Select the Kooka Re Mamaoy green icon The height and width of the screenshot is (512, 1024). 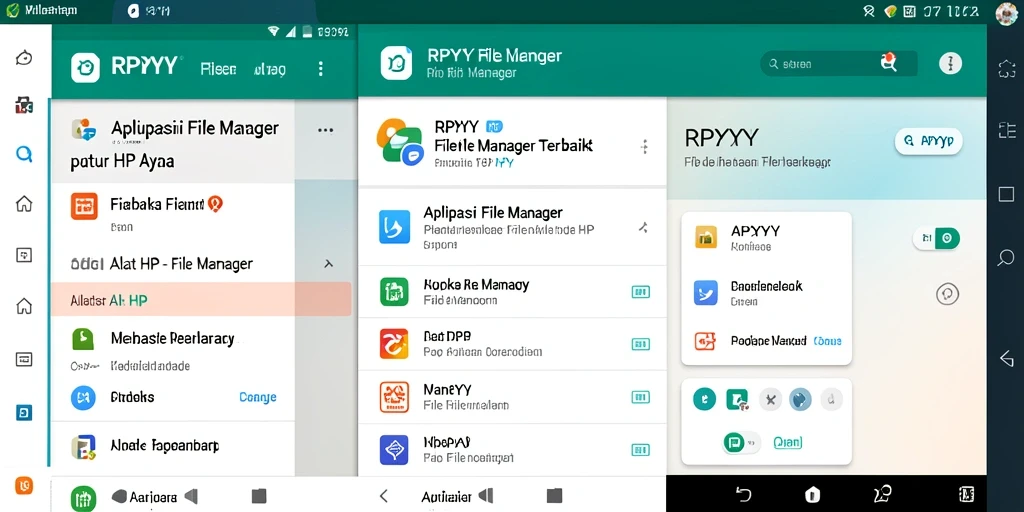[x=394, y=291]
